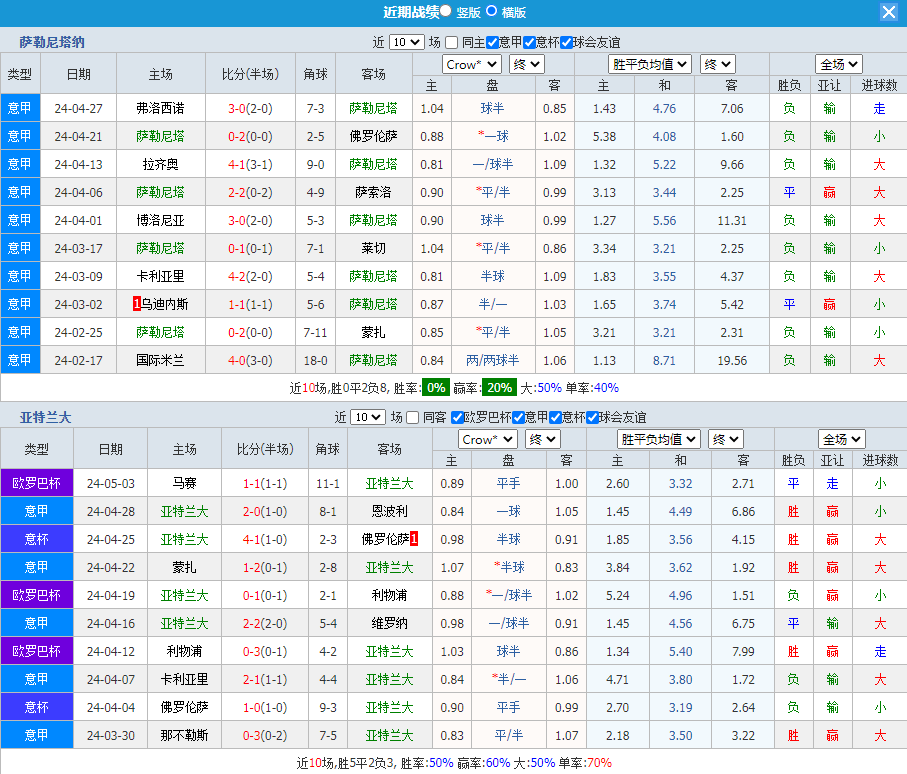Screen dimensions: 907x774
Task: Close the 近期战绩 panel with the X icon
Action: tap(888, 12)
